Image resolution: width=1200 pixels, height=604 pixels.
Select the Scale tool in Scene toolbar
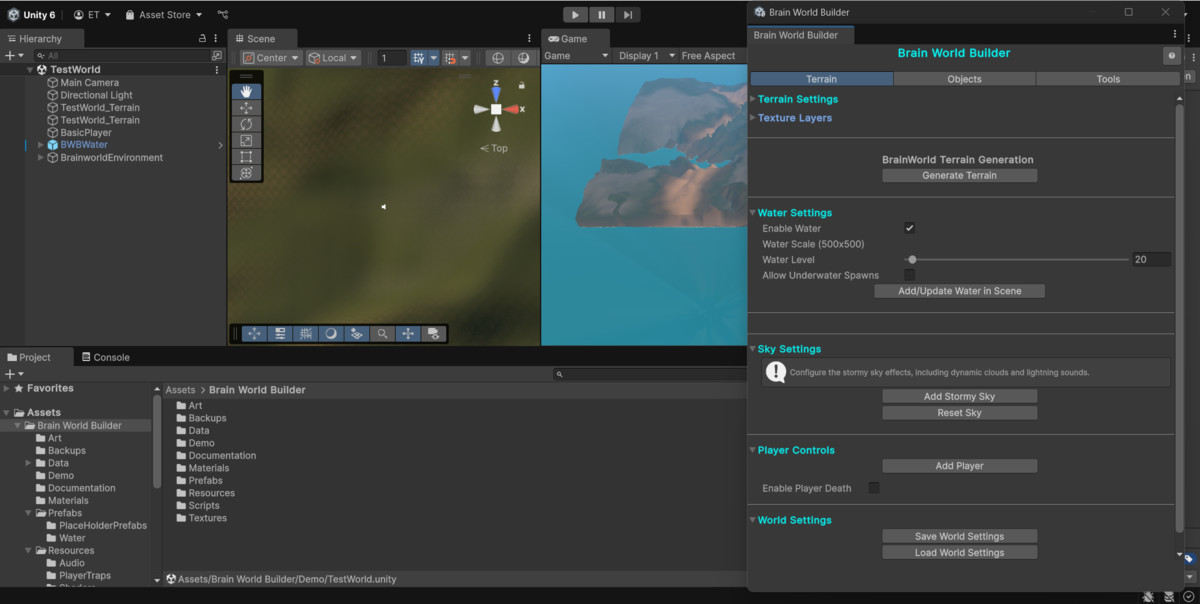(246, 140)
